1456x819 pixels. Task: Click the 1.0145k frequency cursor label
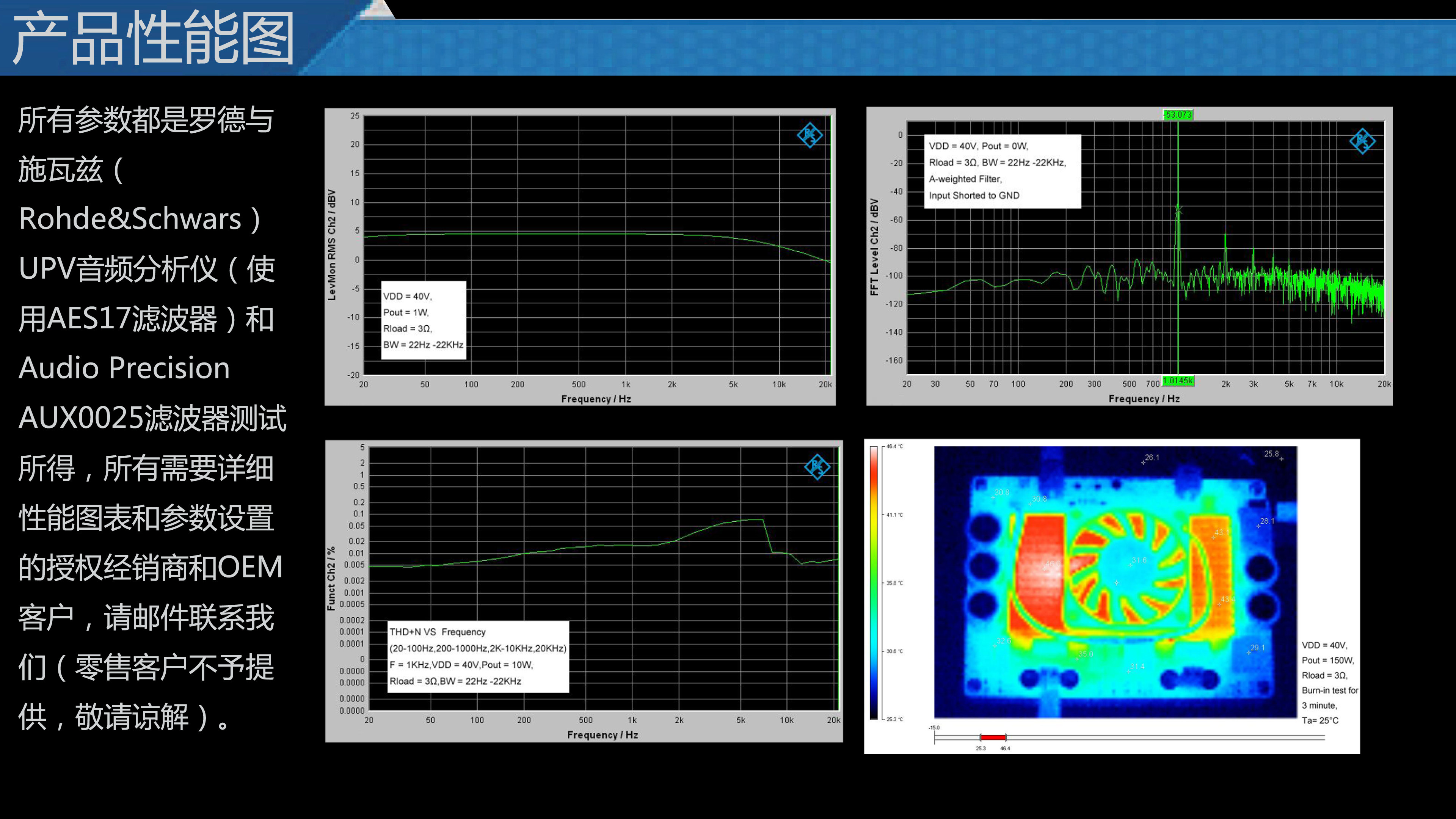point(1178,381)
